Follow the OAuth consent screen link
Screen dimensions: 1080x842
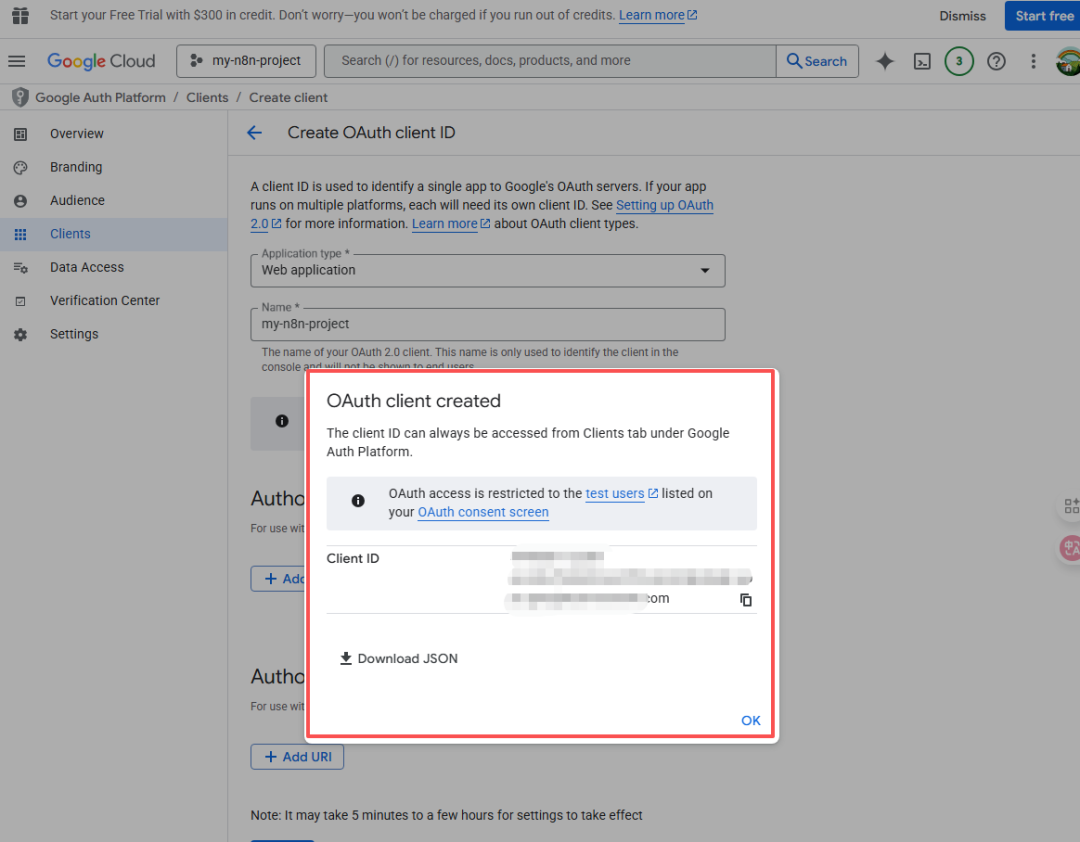click(x=483, y=512)
